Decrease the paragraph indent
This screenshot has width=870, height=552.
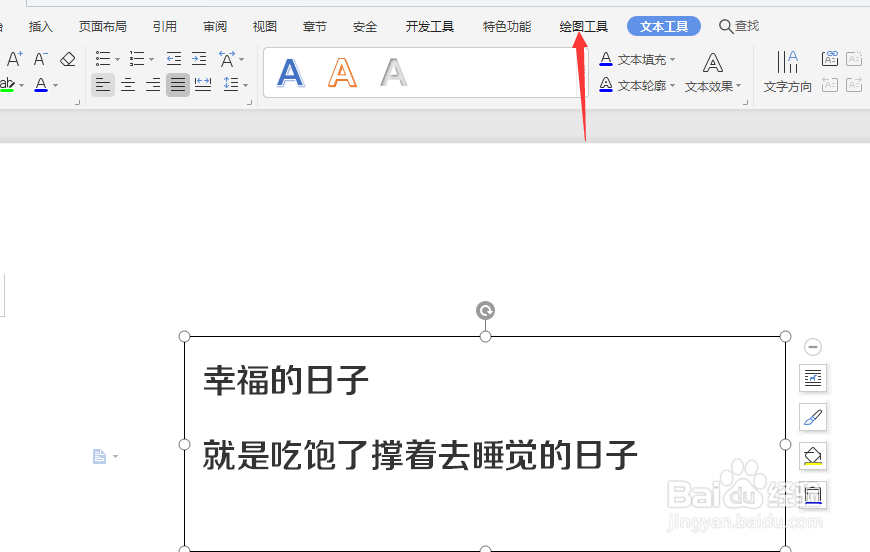[174, 59]
